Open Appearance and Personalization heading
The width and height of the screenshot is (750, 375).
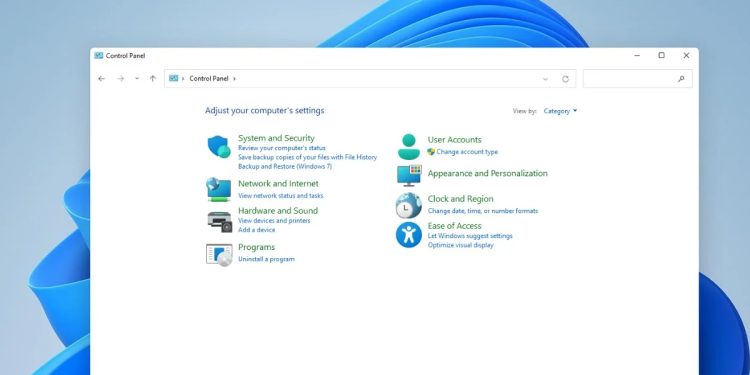click(487, 174)
